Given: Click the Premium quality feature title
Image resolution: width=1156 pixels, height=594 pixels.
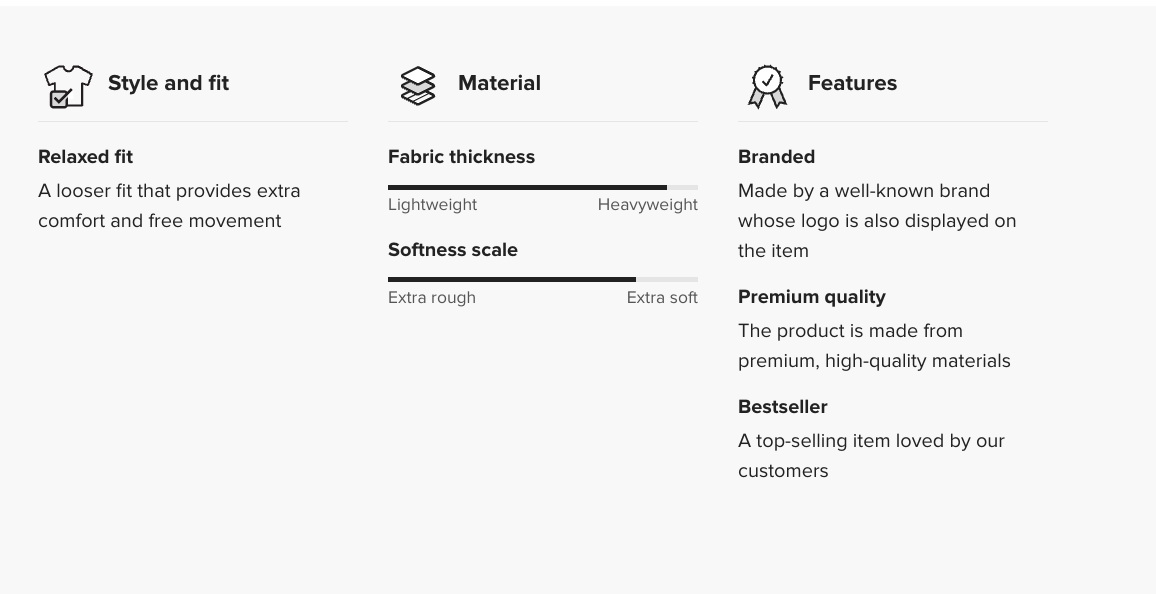Looking at the screenshot, I should tap(811, 297).
